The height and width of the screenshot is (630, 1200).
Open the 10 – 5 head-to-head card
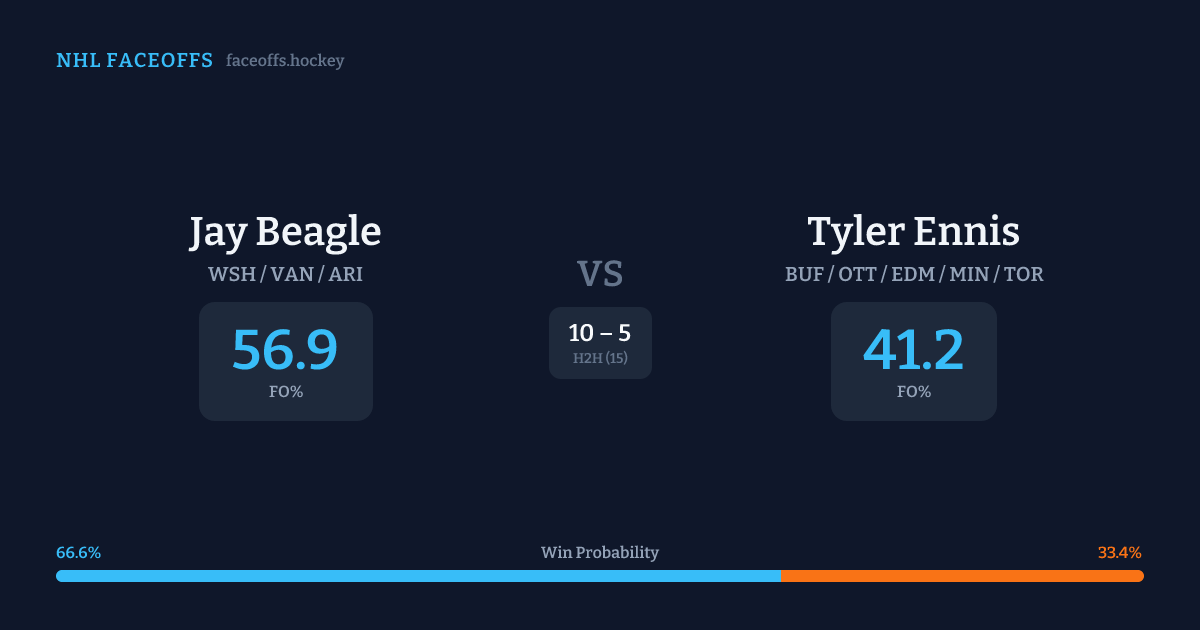pyautogui.click(x=600, y=343)
